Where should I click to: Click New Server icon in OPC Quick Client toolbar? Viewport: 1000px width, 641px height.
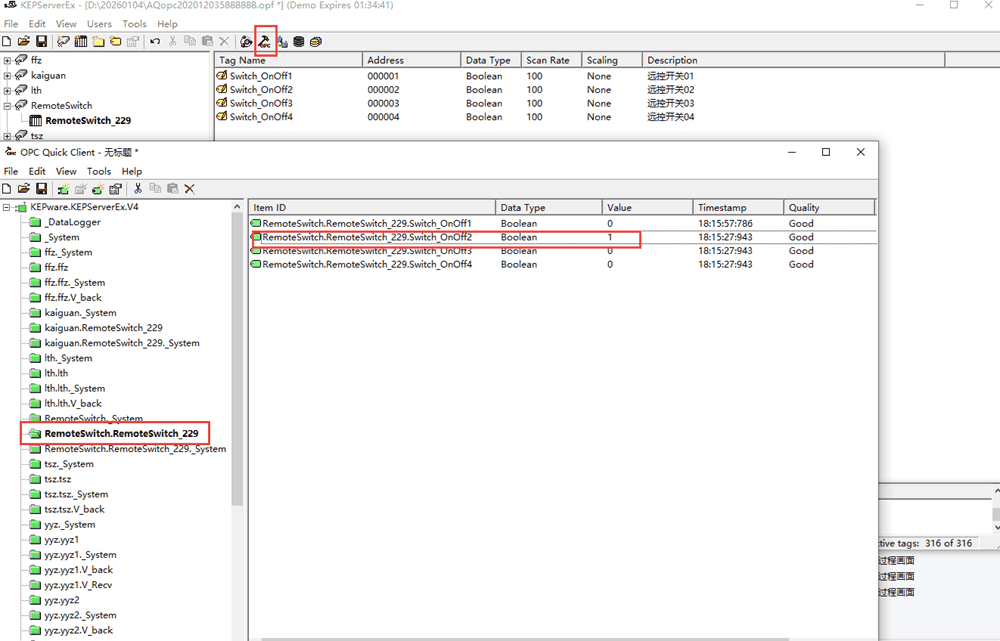click(63, 188)
